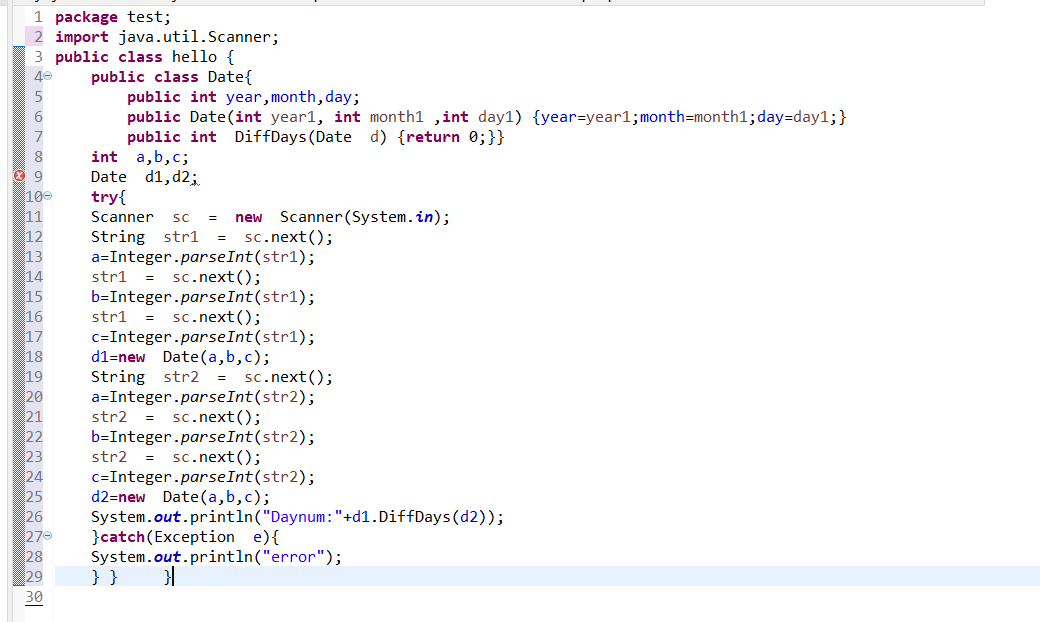The height and width of the screenshot is (622, 1040).
Task: Collapse the catch block fold on line 27
Action: coord(48,535)
